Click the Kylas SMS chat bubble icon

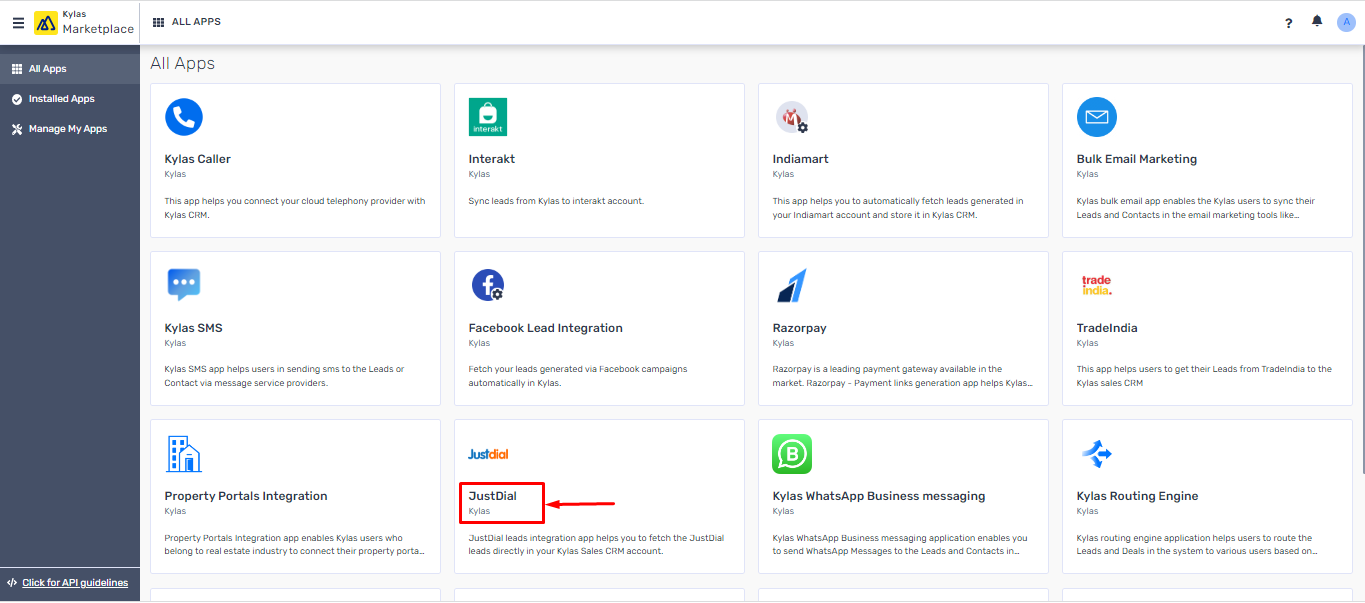[x=184, y=285]
